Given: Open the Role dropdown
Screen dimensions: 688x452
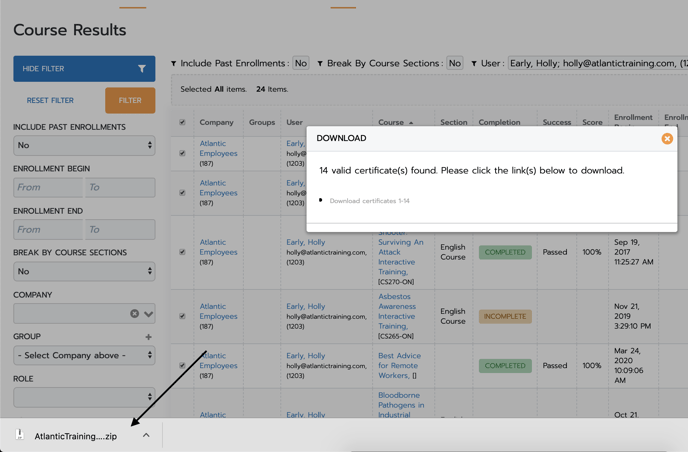Looking at the screenshot, I should tap(84, 397).
